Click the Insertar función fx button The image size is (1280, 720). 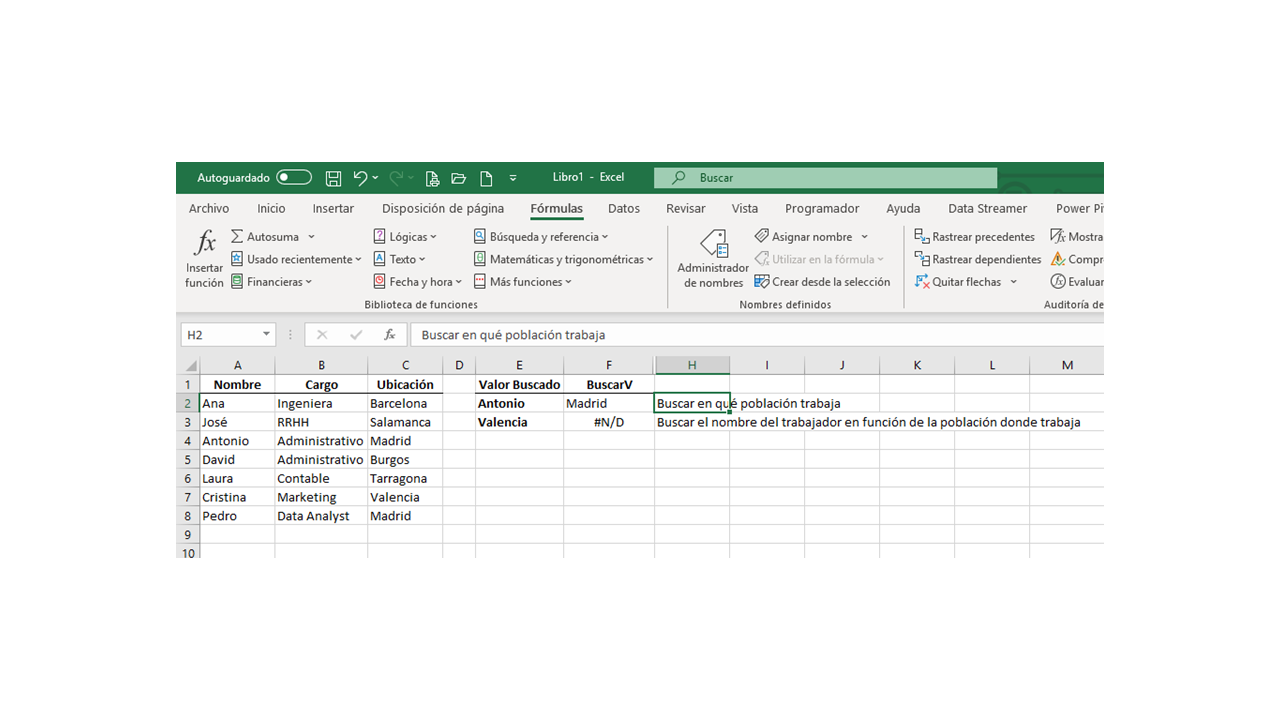coord(204,259)
